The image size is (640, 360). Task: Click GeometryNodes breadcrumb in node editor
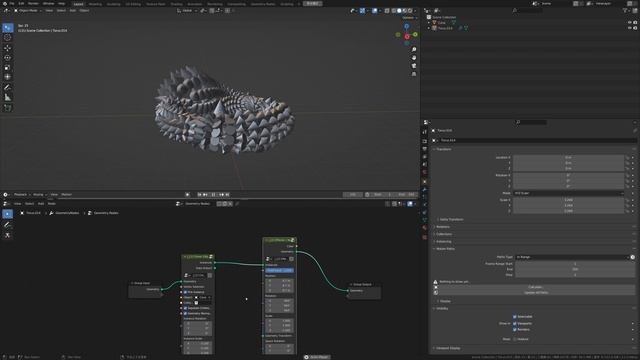click(x=67, y=213)
